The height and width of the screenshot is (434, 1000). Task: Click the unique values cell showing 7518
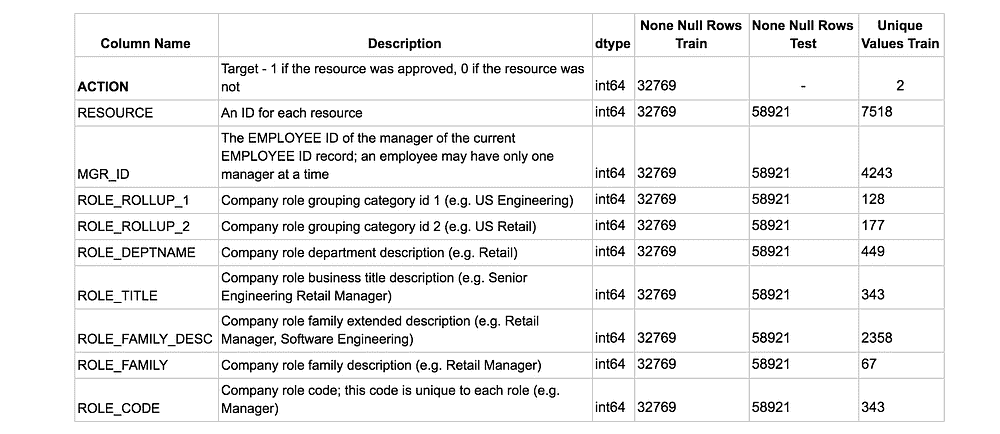coord(876,113)
